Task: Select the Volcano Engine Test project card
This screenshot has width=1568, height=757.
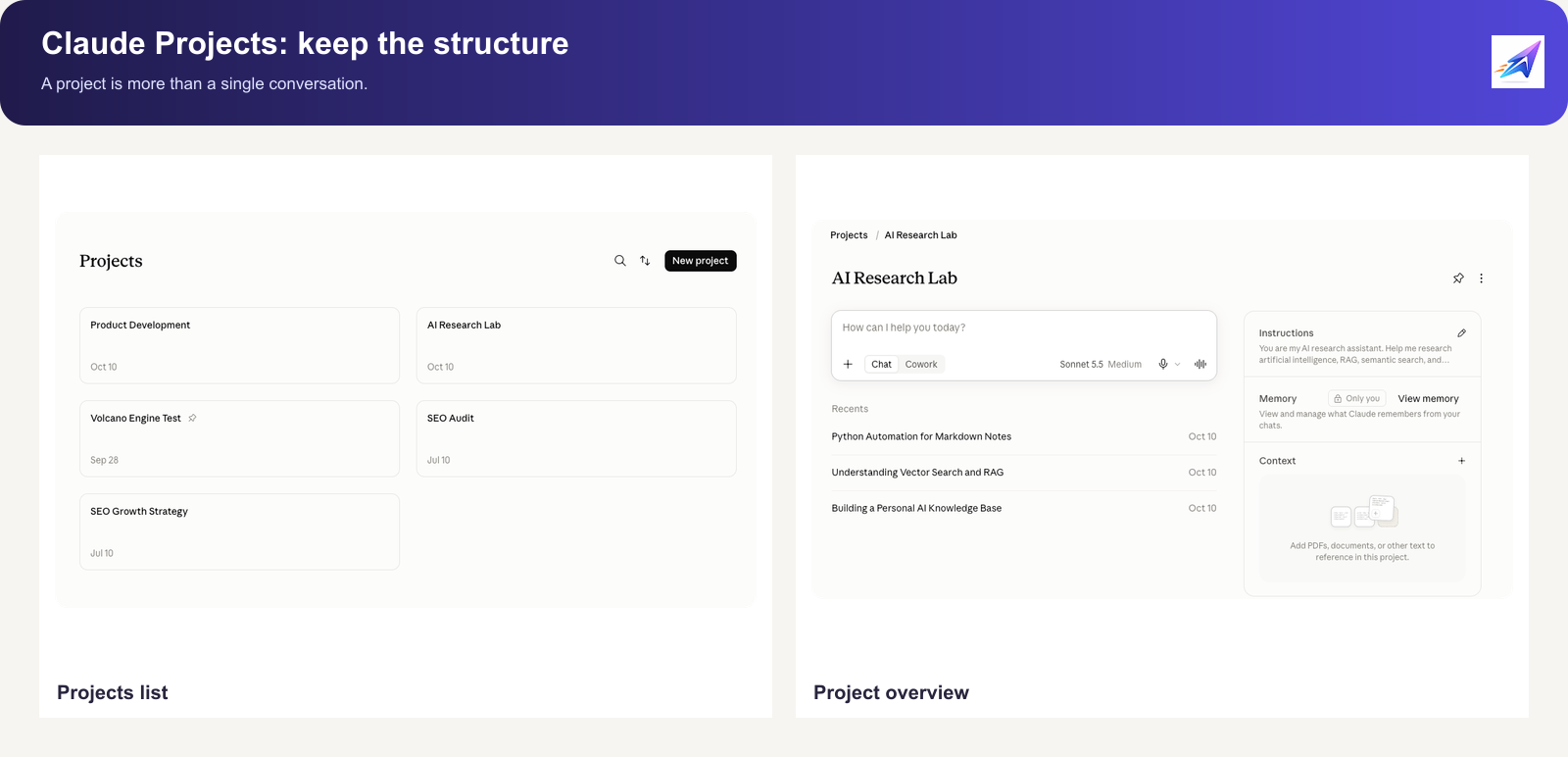Action: tap(239, 438)
